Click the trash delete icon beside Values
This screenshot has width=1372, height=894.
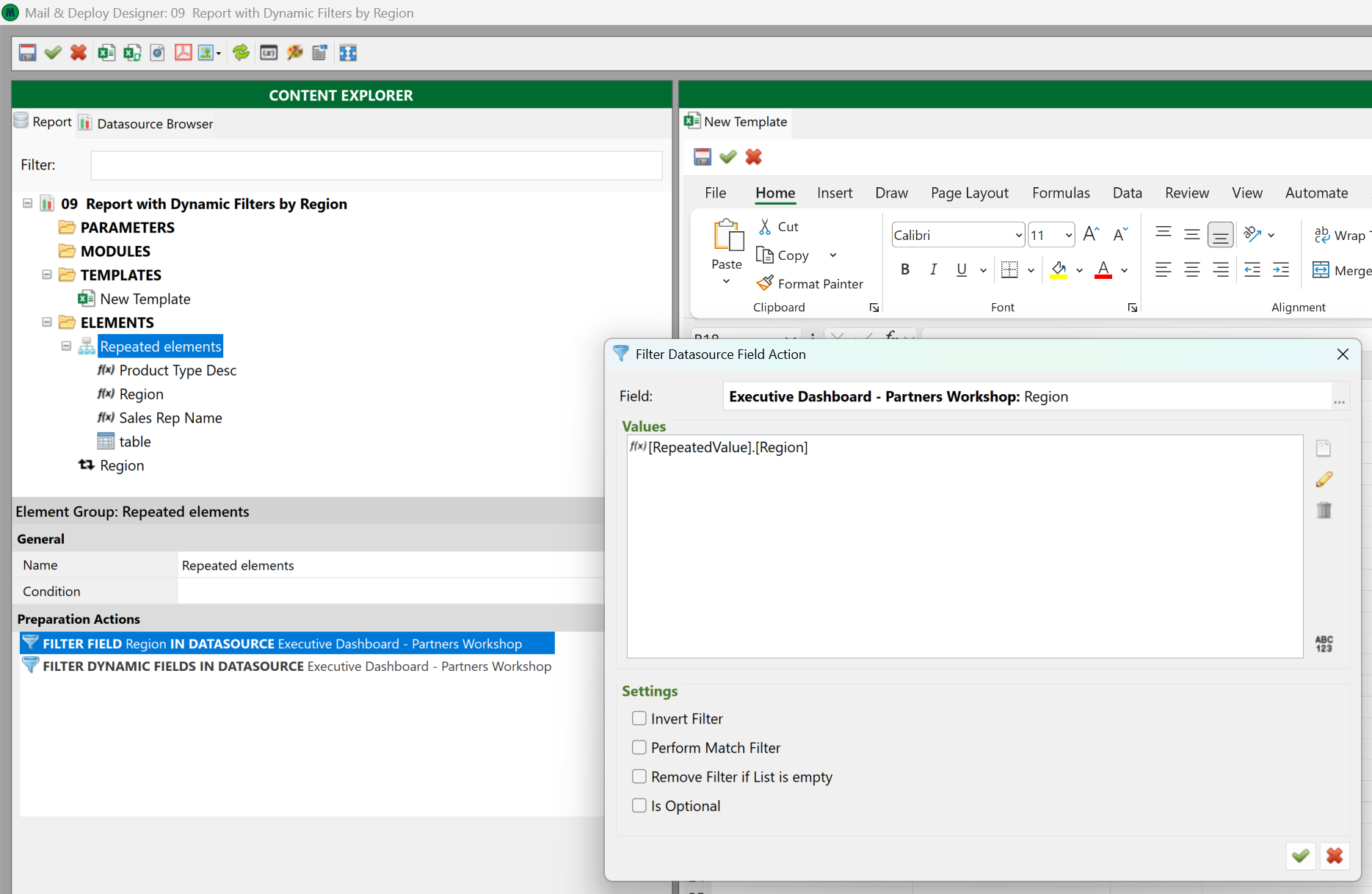[1324, 510]
